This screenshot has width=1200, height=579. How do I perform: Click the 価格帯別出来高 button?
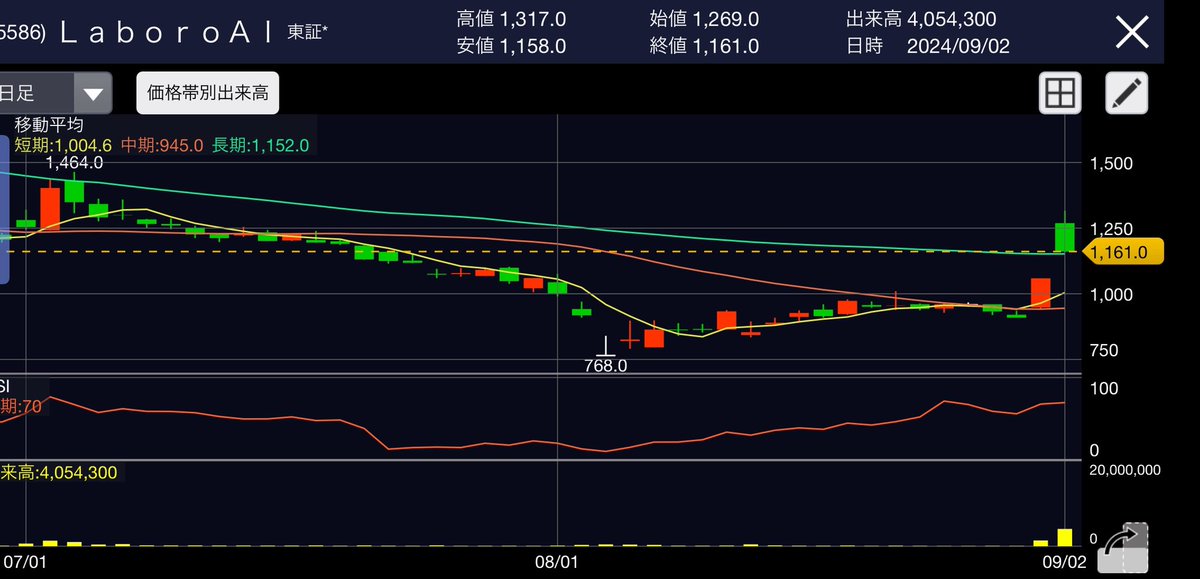click(207, 94)
